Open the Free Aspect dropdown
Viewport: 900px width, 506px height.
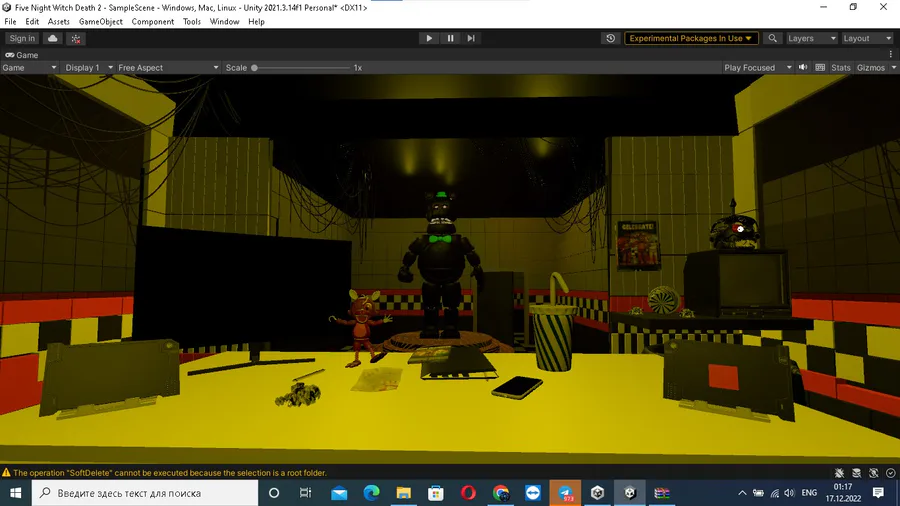(x=168, y=68)
